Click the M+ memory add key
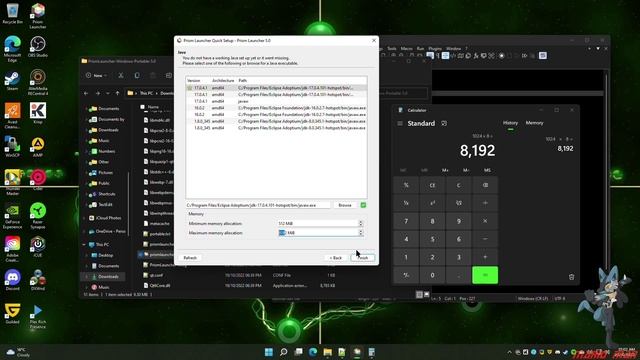This screenshot has height=360, width=640. pyautogui.click(x=445, y=170)
